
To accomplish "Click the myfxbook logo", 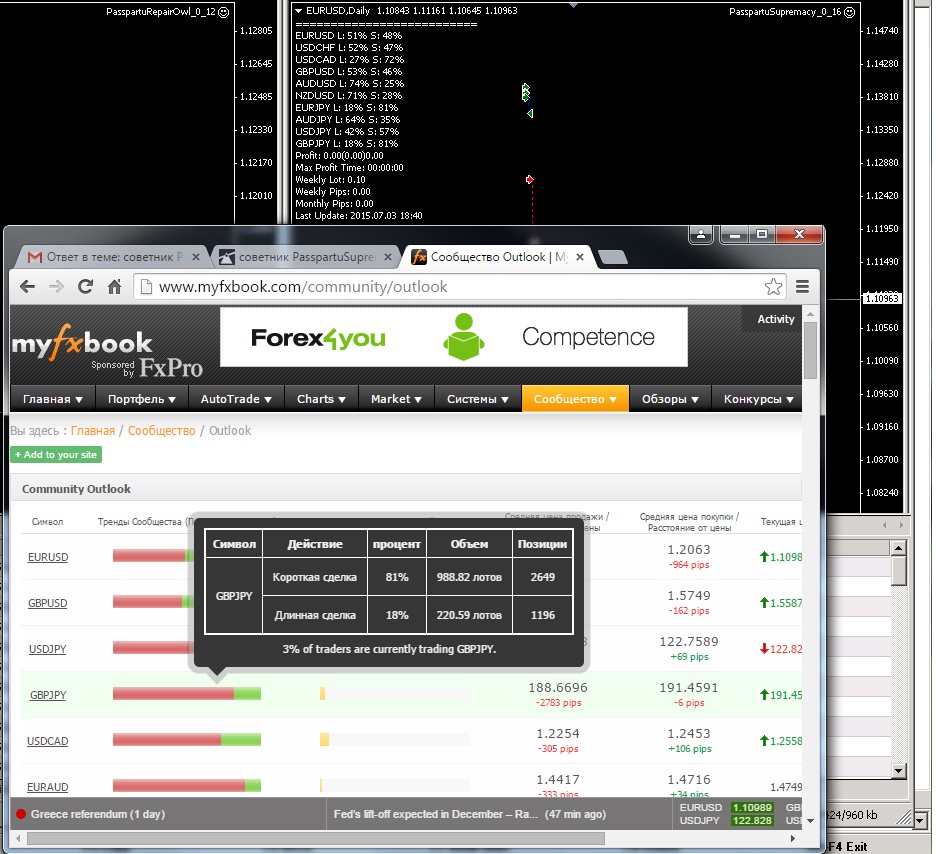I will pyautogui.click(x=82, y=343).
